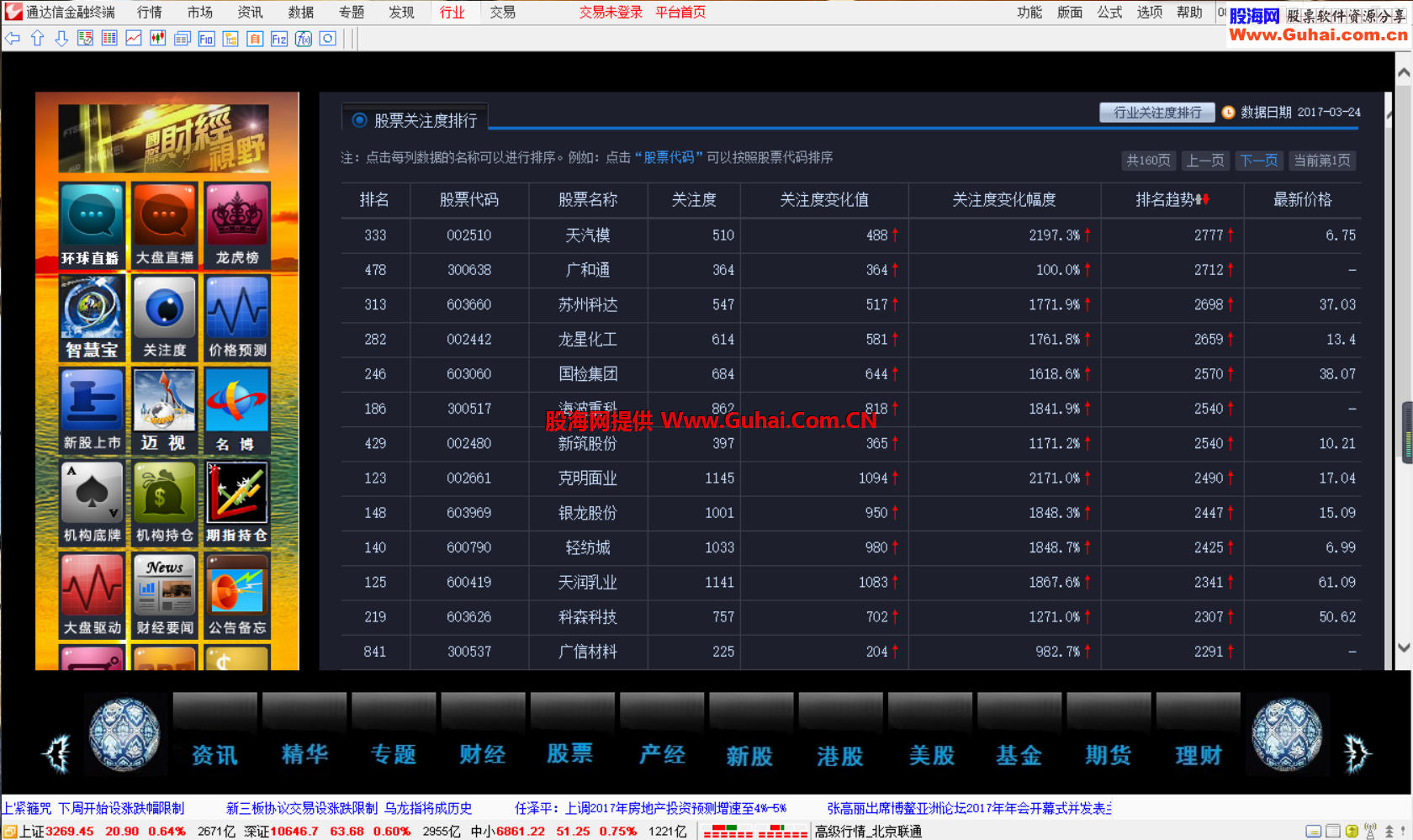Open the 行情 menu
This screenshot has height=840, width=1413.
[150, 12]
